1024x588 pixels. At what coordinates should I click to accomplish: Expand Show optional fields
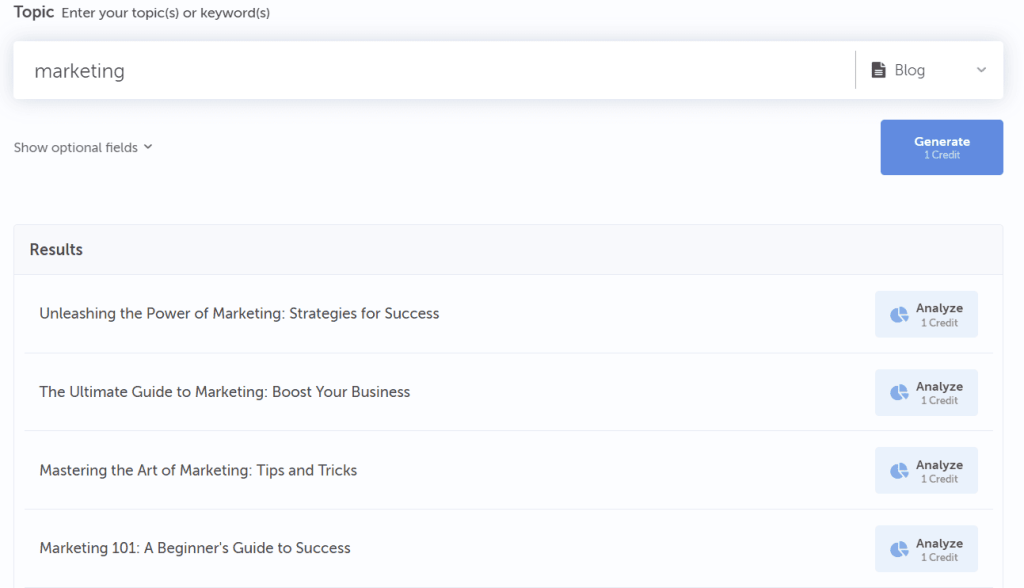click(76, 147)
